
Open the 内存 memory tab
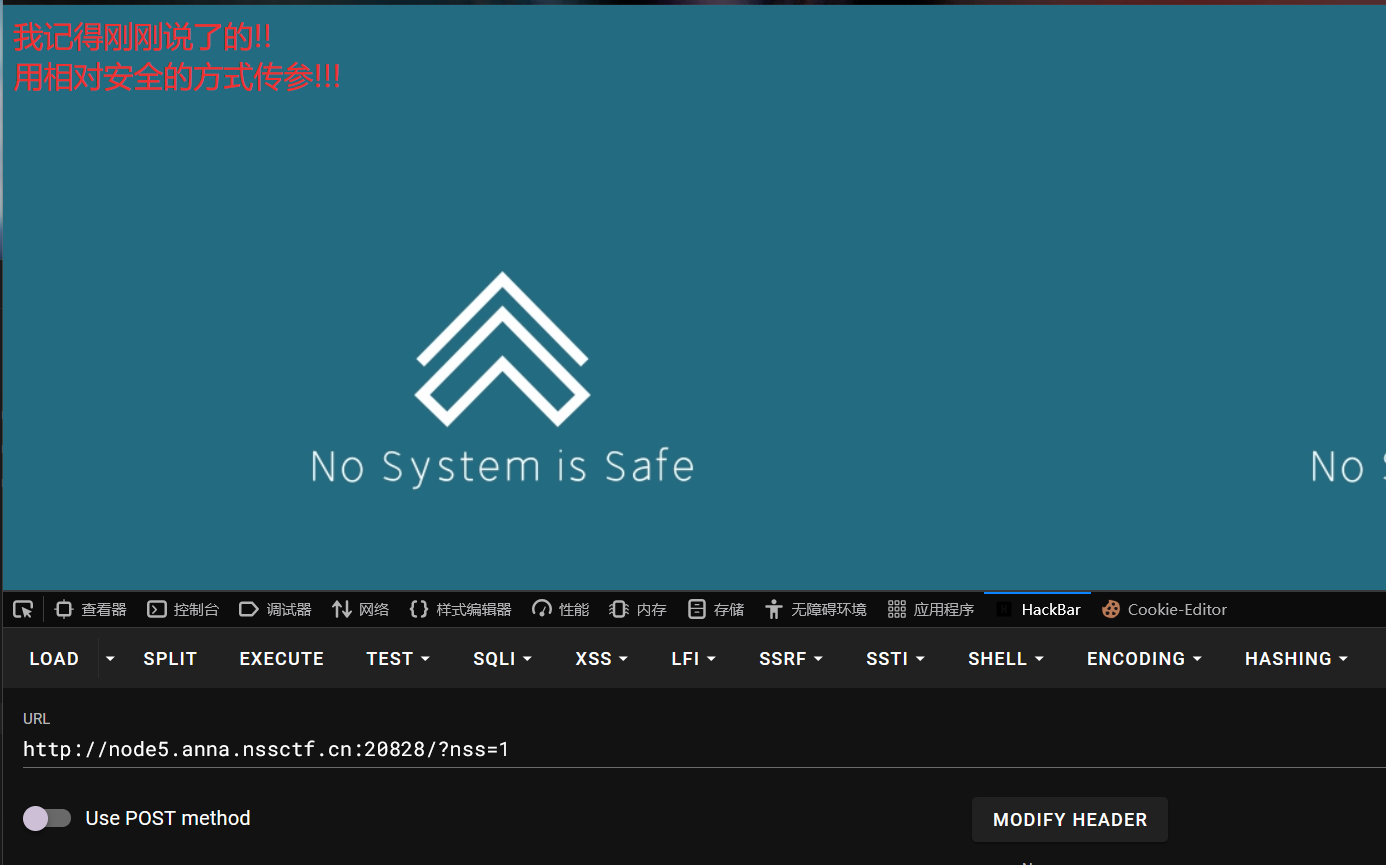[x=638, y=609]
